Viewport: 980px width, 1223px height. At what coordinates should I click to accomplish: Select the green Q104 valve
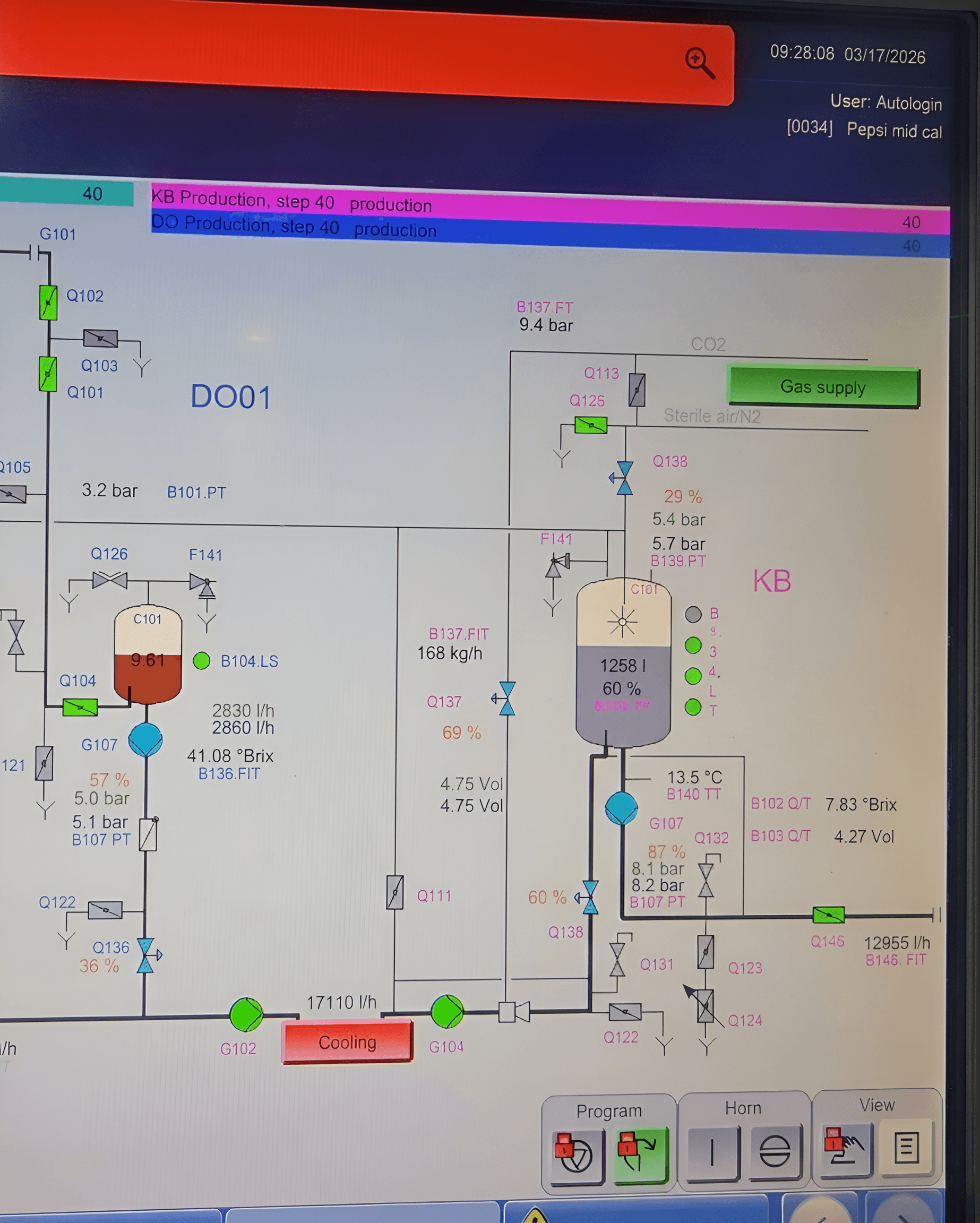[x=80, y=708]
